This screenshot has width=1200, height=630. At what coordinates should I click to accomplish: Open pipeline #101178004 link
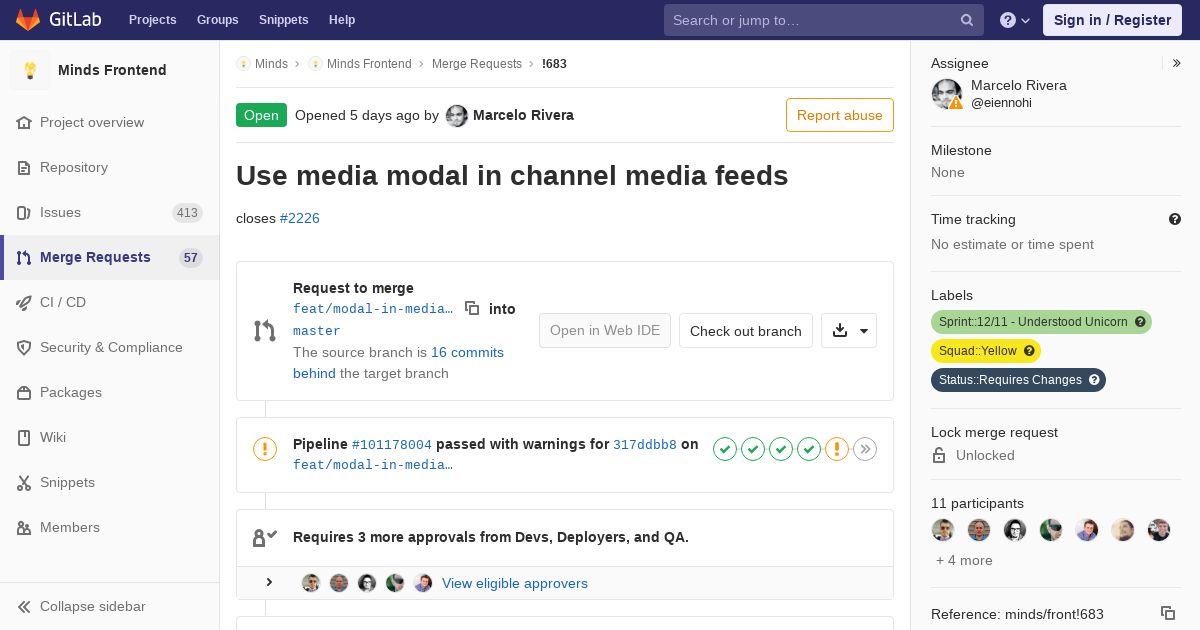click(392, 445)
